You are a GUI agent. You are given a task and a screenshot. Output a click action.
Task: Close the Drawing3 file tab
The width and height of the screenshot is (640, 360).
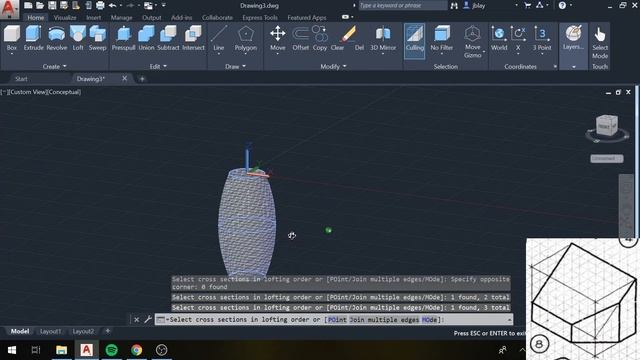coord(124,78)
